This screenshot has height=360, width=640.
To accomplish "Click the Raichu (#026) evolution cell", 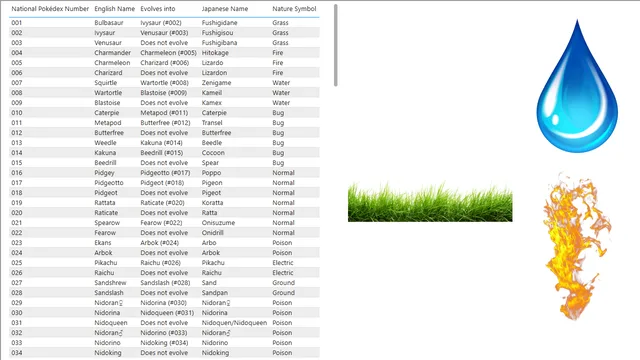I will coord(160,263).
